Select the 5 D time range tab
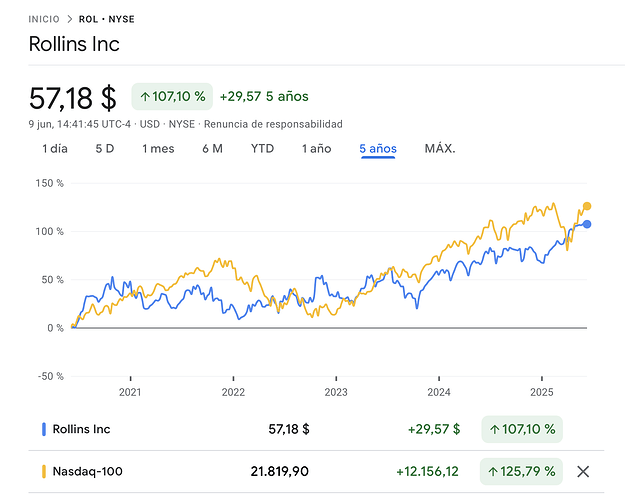 tap(105, 149)
